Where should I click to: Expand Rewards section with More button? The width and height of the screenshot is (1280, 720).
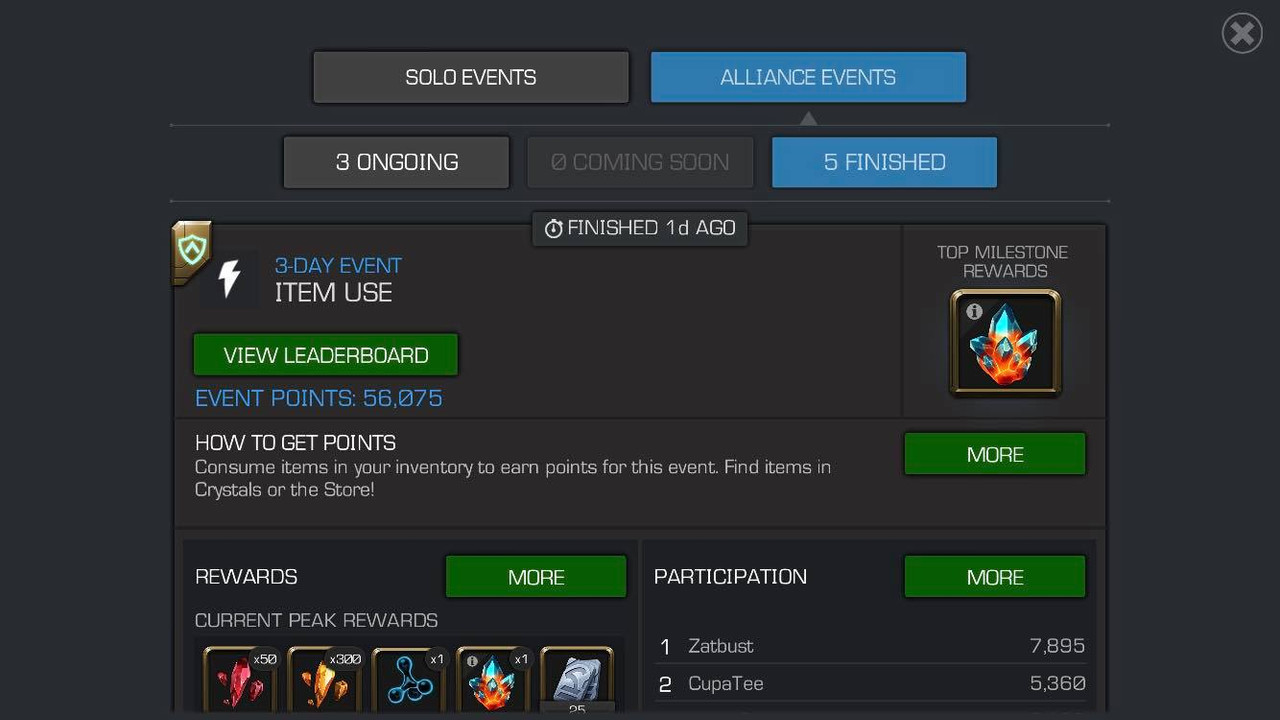[x=536, y=577]
